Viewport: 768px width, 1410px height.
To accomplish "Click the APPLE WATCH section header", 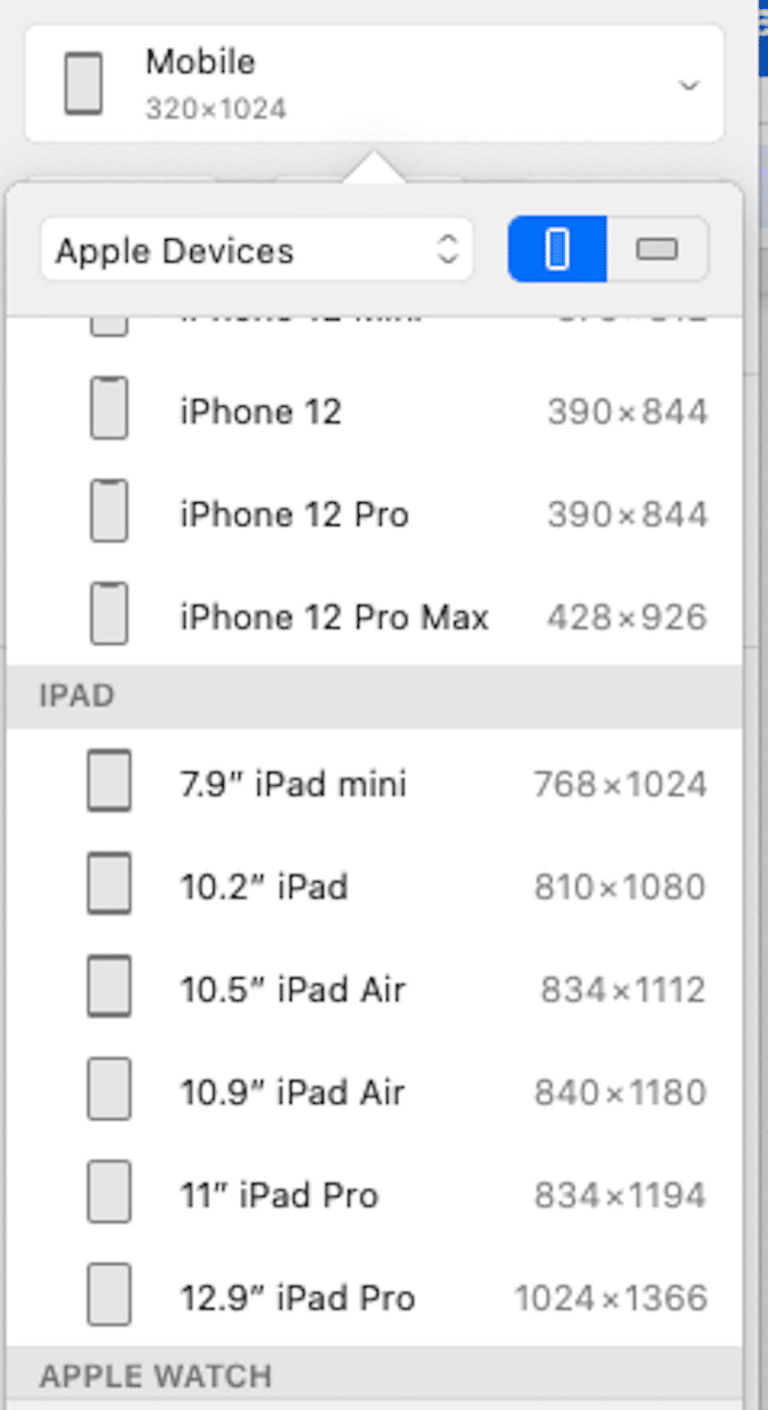I will [x=155, y=1376].
